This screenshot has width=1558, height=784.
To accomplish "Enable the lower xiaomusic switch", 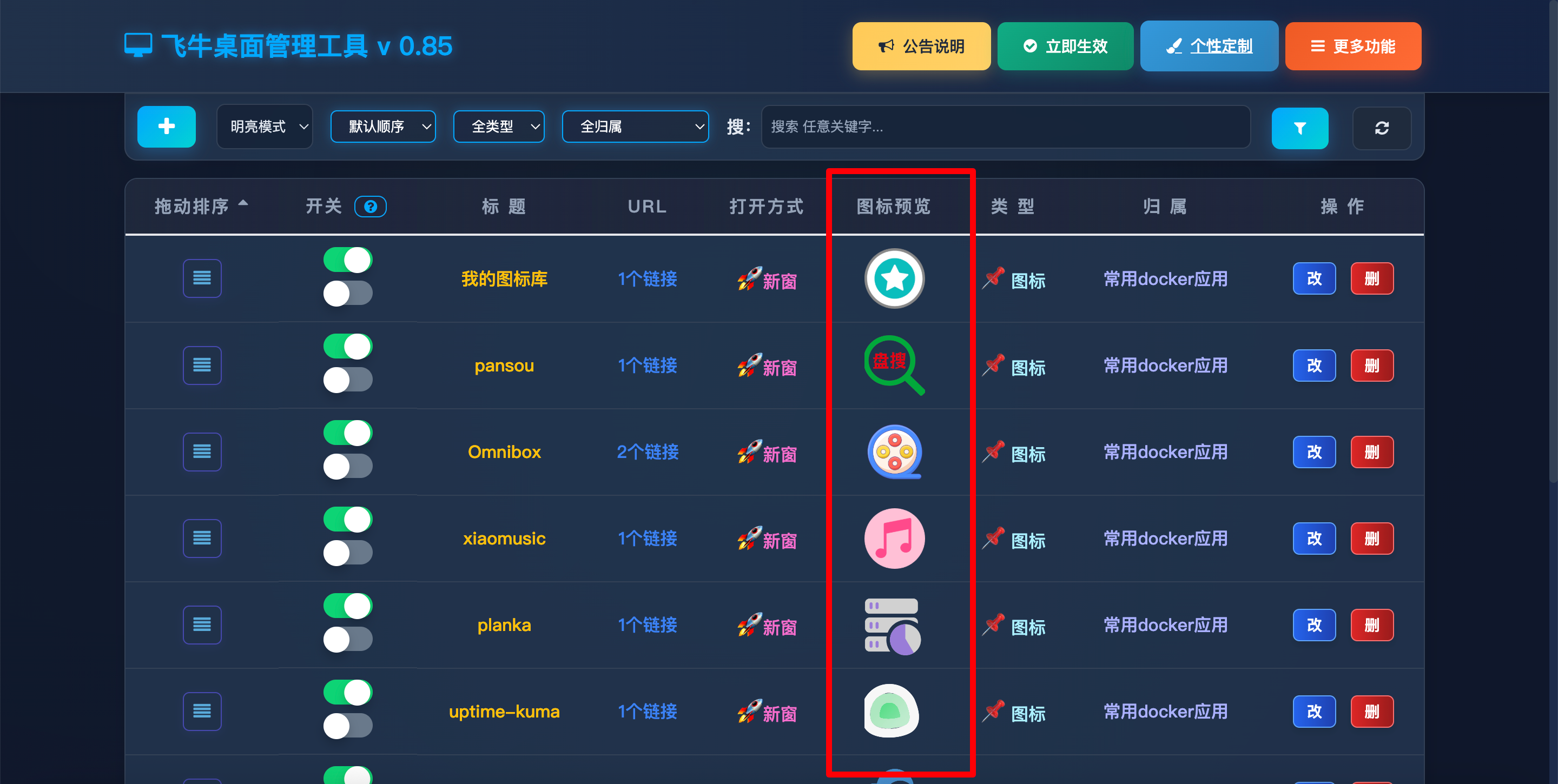I will [348, 553].
